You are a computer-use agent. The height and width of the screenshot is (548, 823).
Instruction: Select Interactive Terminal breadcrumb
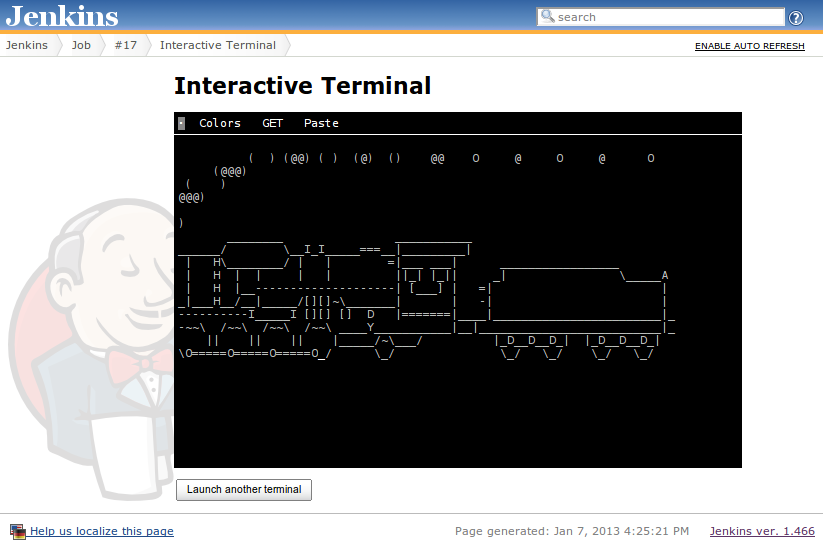(218, 45)
